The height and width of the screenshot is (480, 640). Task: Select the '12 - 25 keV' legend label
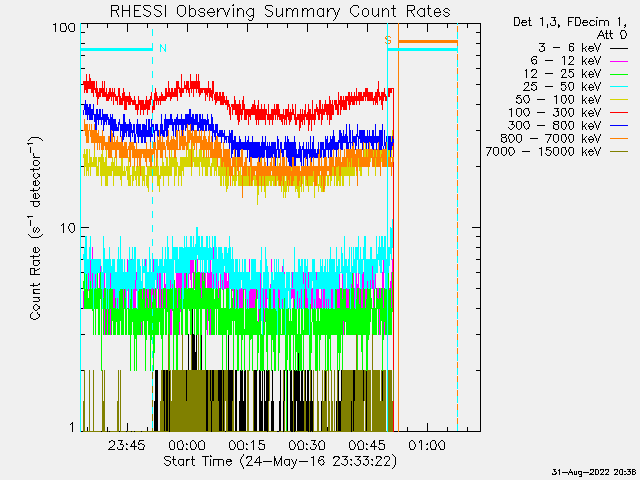(562, 74)
